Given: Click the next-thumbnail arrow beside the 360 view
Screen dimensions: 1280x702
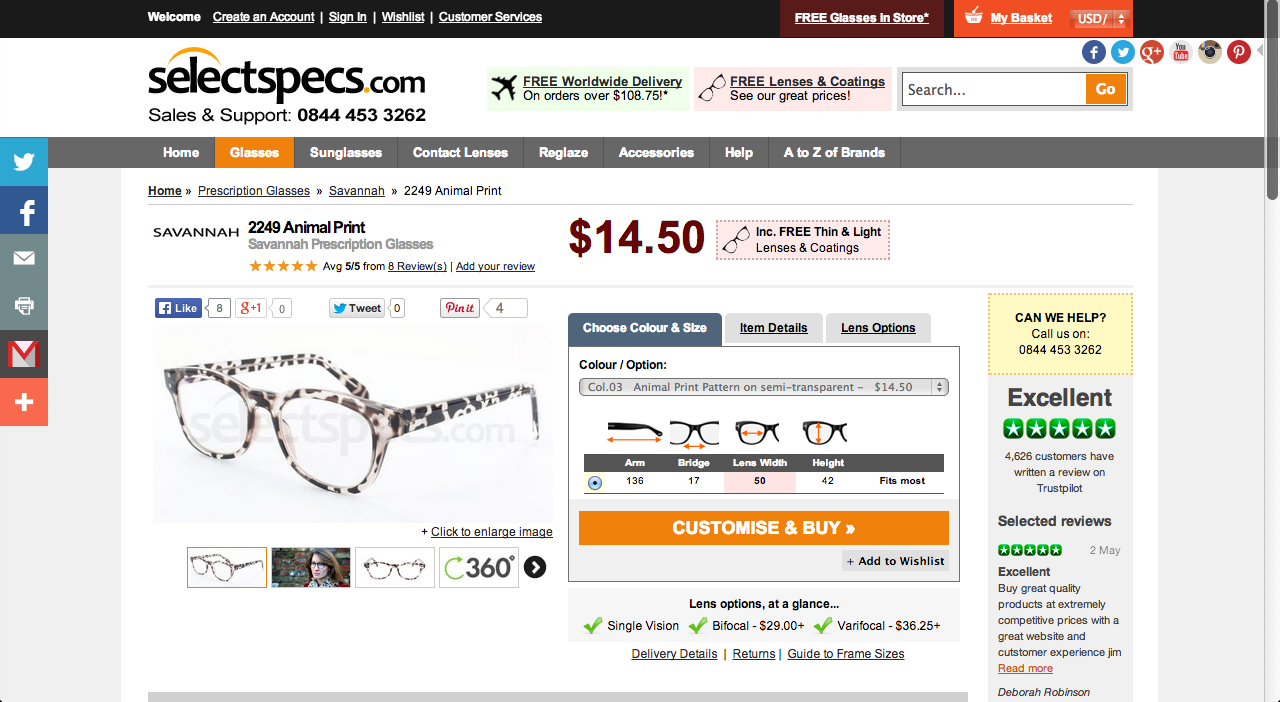Looking at the screenshot, I should [535, 567].
